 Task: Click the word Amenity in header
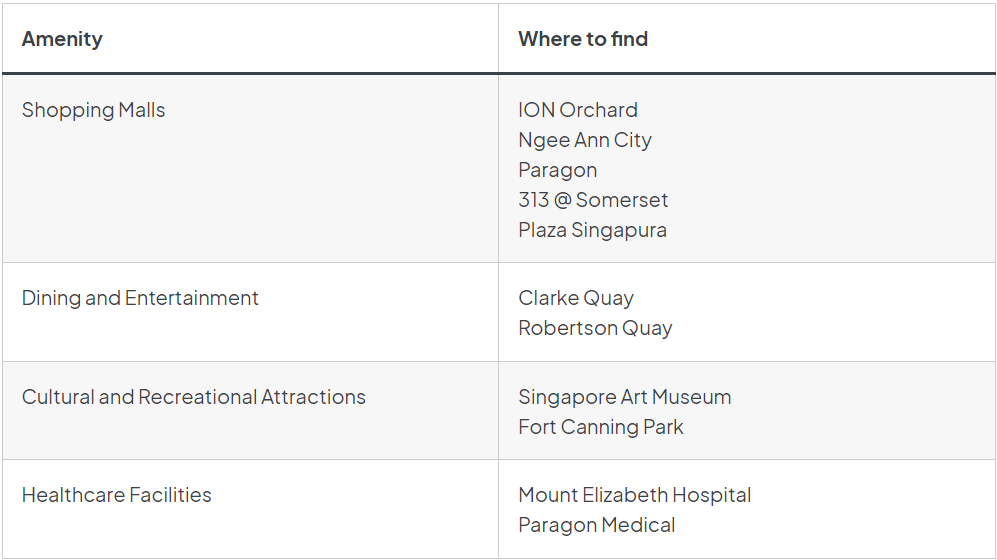62,39
